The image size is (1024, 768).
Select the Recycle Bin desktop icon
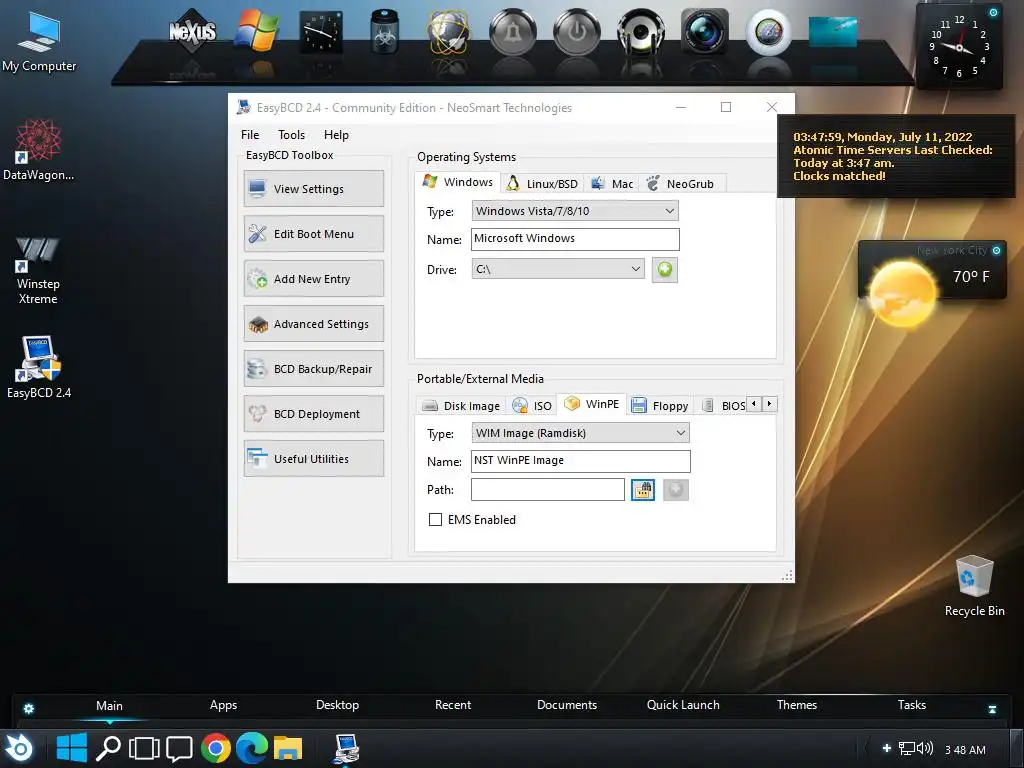click(x=974, y=586)
